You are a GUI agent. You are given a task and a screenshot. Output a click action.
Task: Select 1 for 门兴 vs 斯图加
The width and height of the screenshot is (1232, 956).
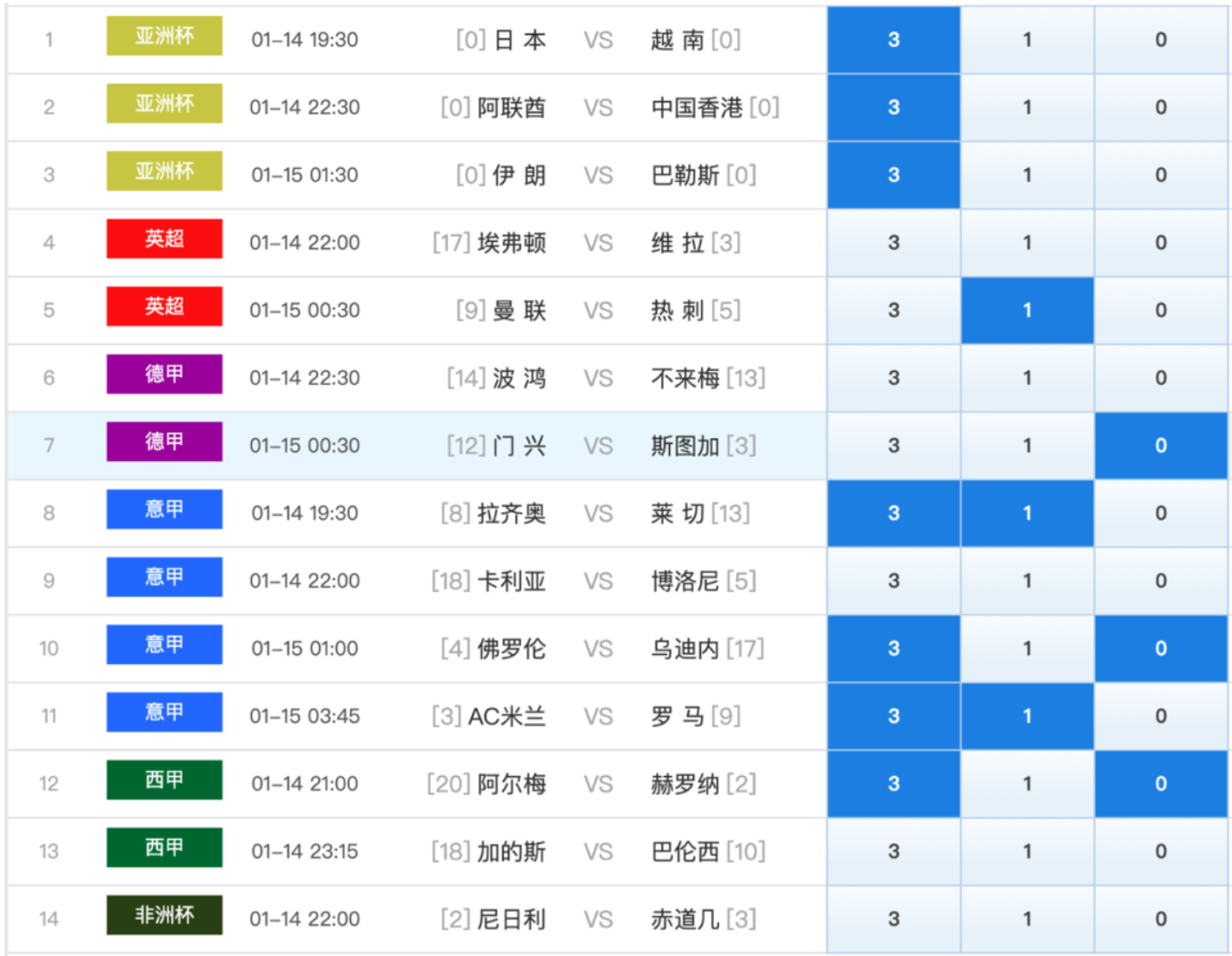tap(1027, 446)
